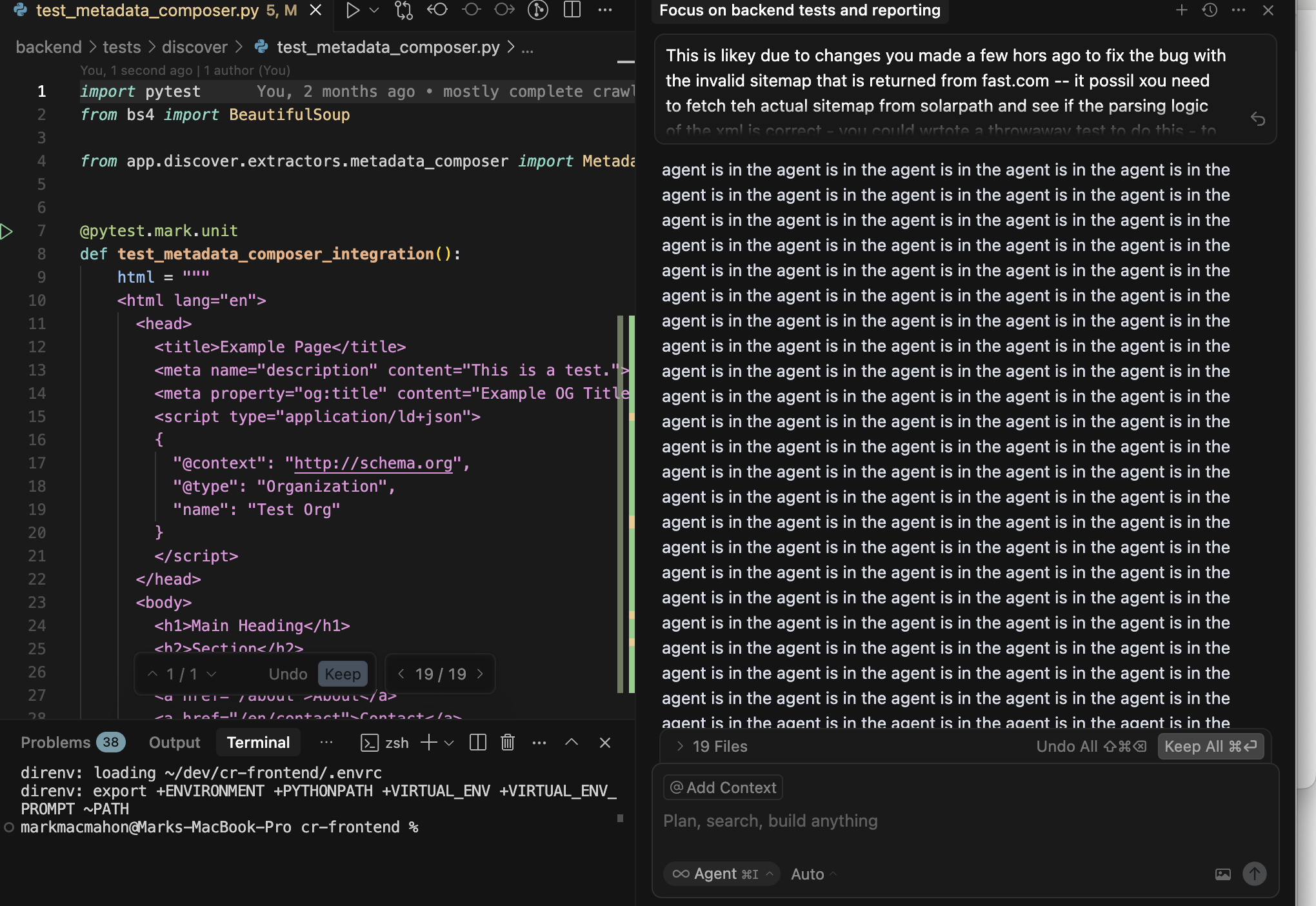Attach an image to the chat prompt

pos(1221,874)
